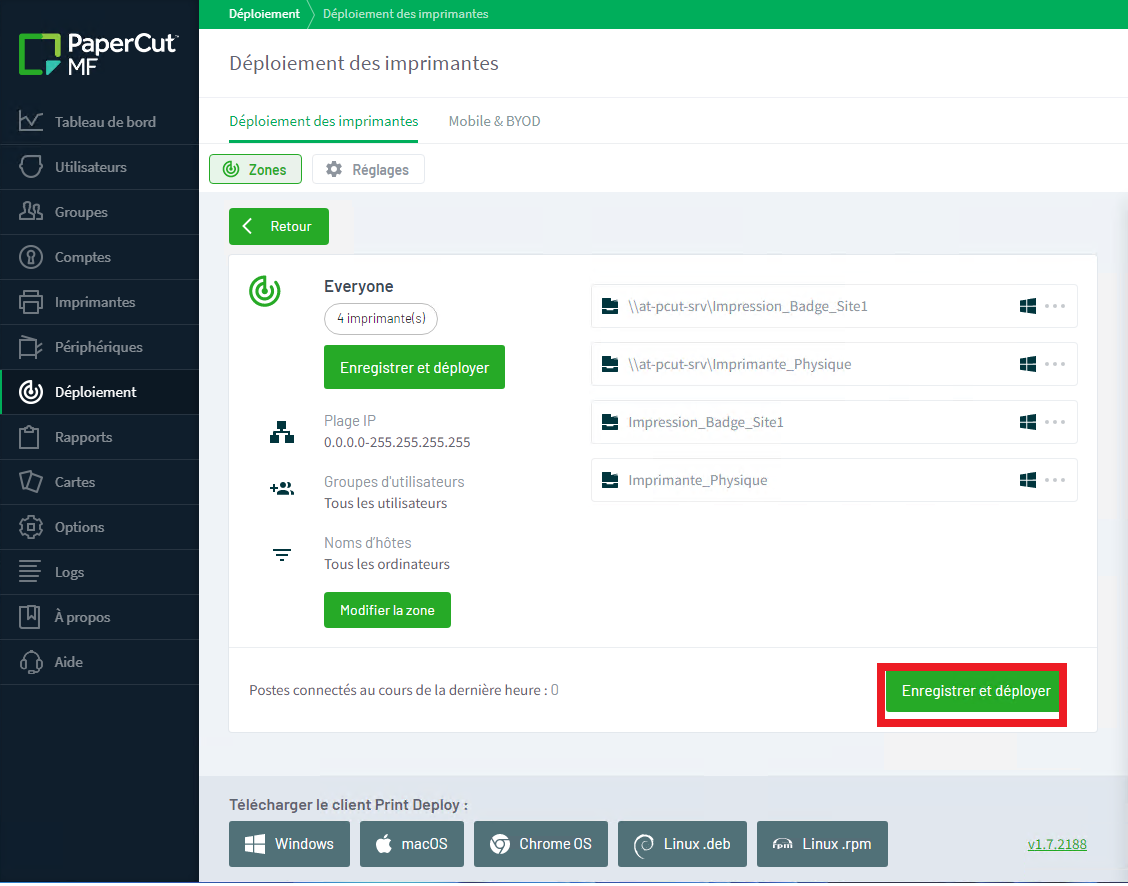Click the Noms d'hôtes icon

click(x=282, y=553)
